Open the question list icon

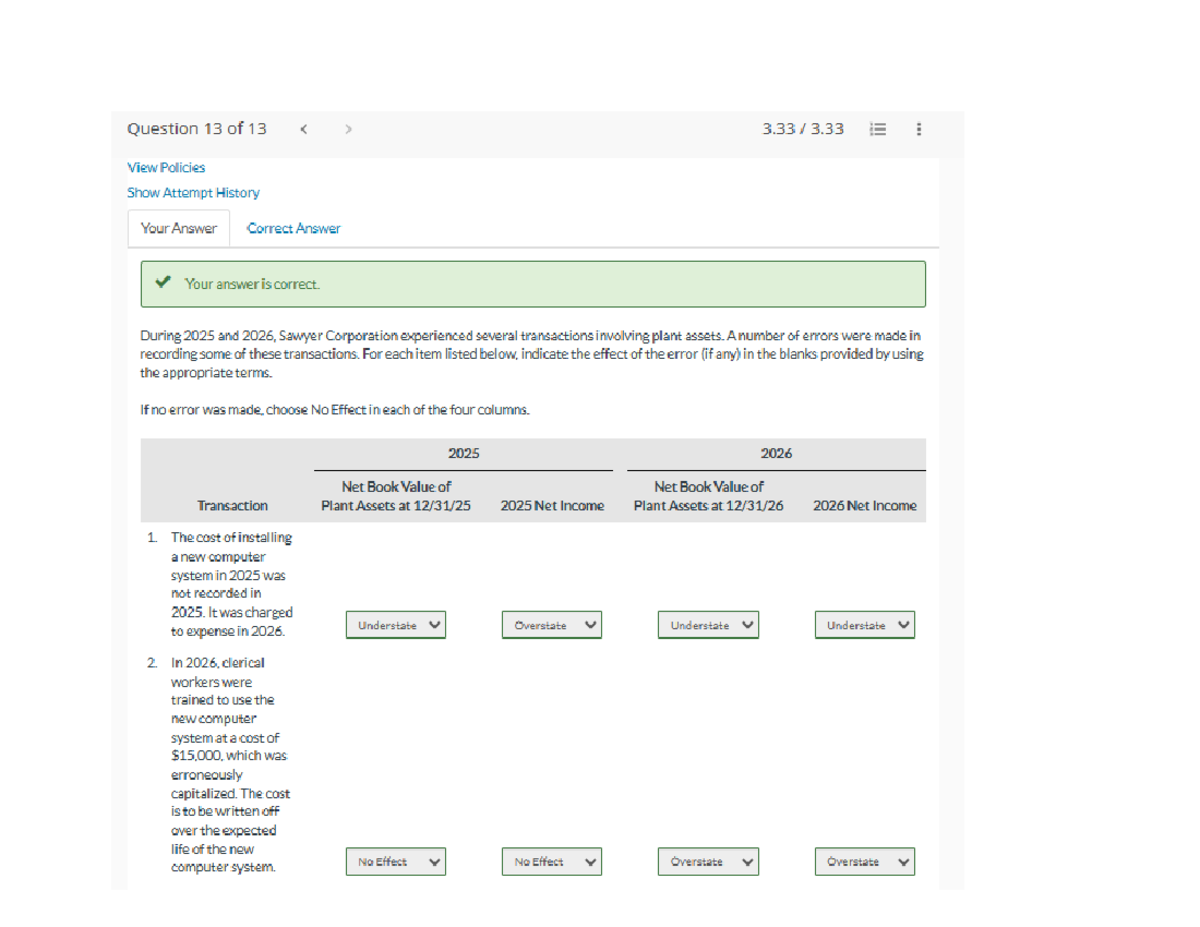point(878,129)
